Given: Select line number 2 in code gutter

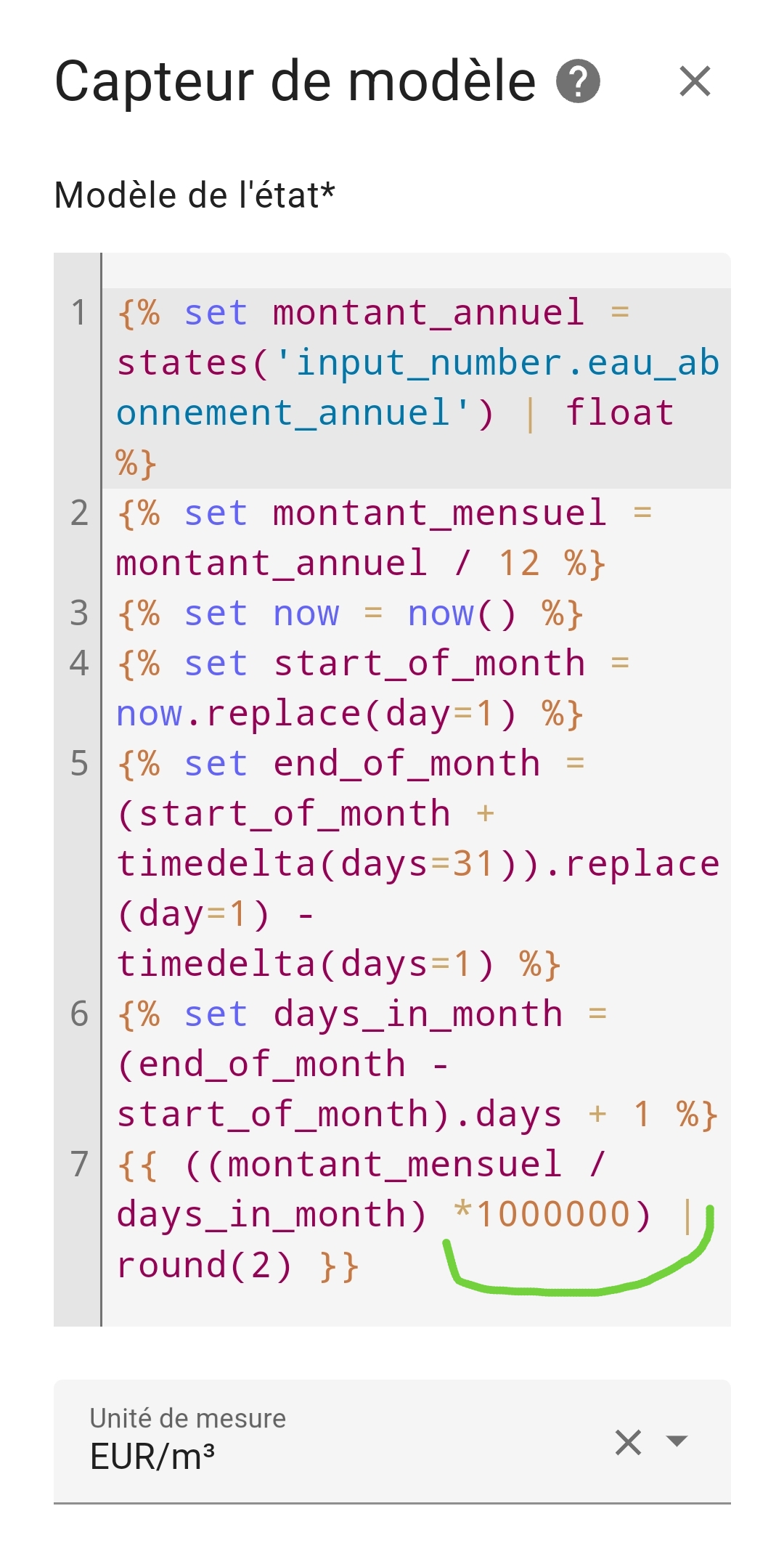Looking at the screenshot, I should point(79,513).
